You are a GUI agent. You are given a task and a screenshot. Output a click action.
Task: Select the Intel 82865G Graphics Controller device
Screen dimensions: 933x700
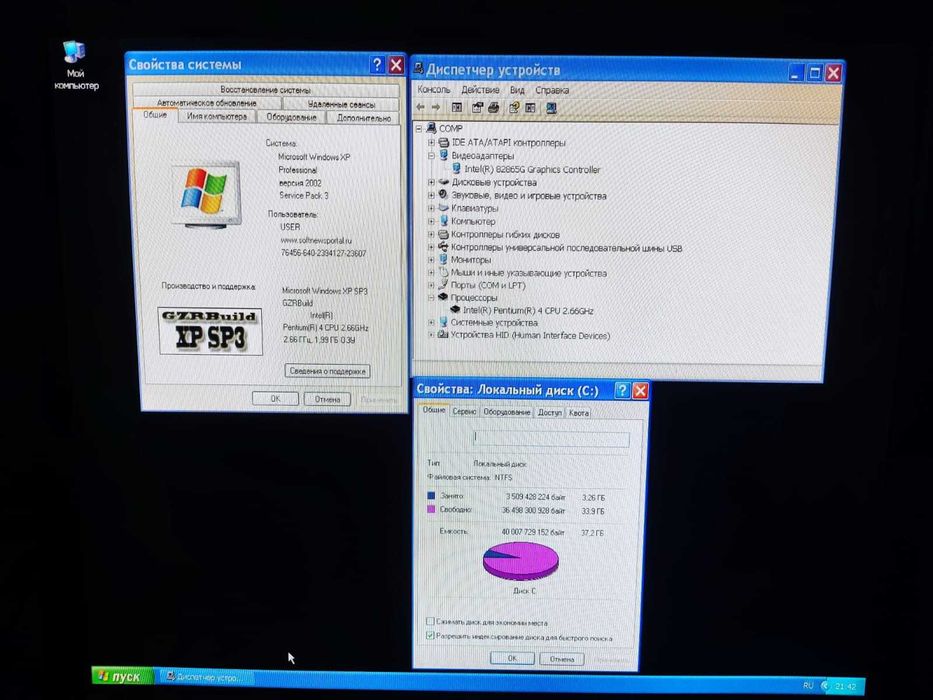[532, 170]
